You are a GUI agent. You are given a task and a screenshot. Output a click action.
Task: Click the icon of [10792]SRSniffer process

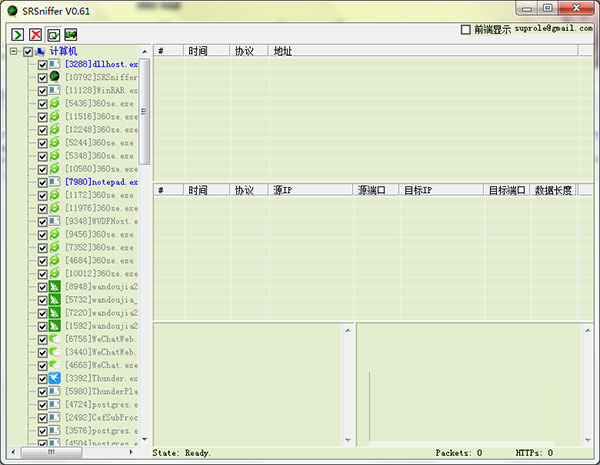point(54,77)
